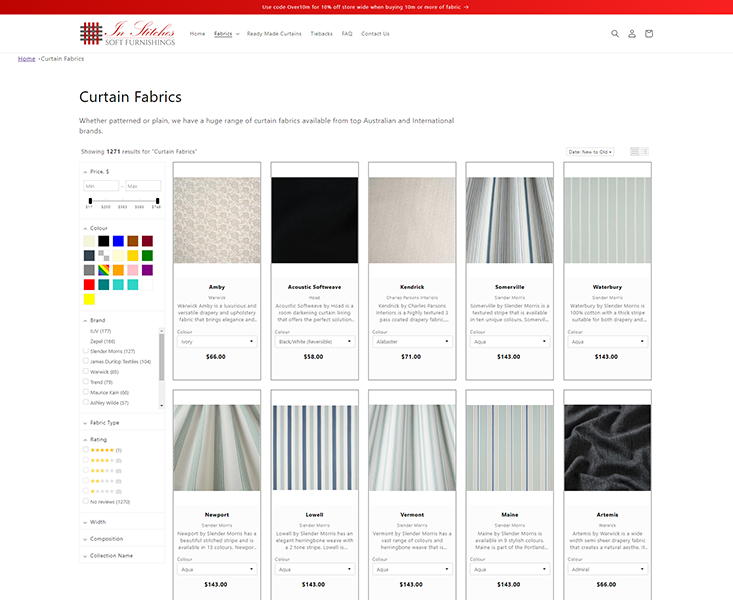Click the Home breadcrumb link
This screenshot has width=733, height=600.
point(27,58)
